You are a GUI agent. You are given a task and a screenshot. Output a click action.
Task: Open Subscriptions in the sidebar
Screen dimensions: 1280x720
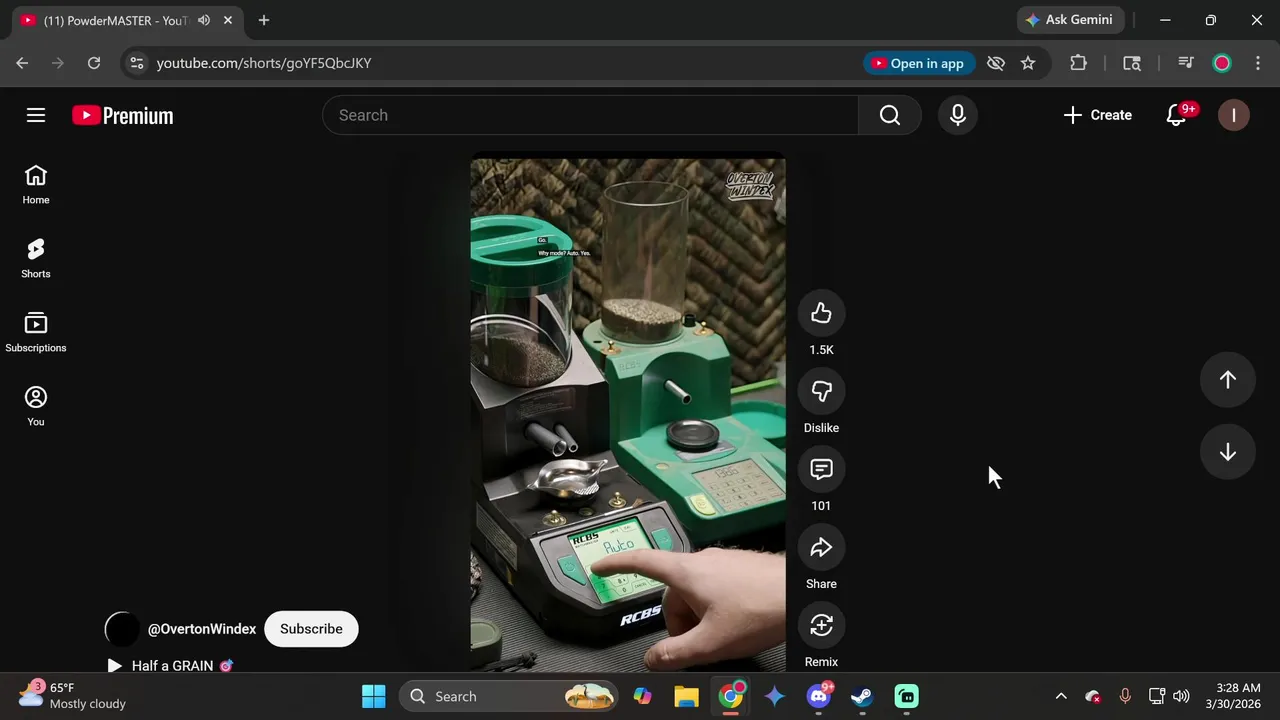tap(36, 333)
